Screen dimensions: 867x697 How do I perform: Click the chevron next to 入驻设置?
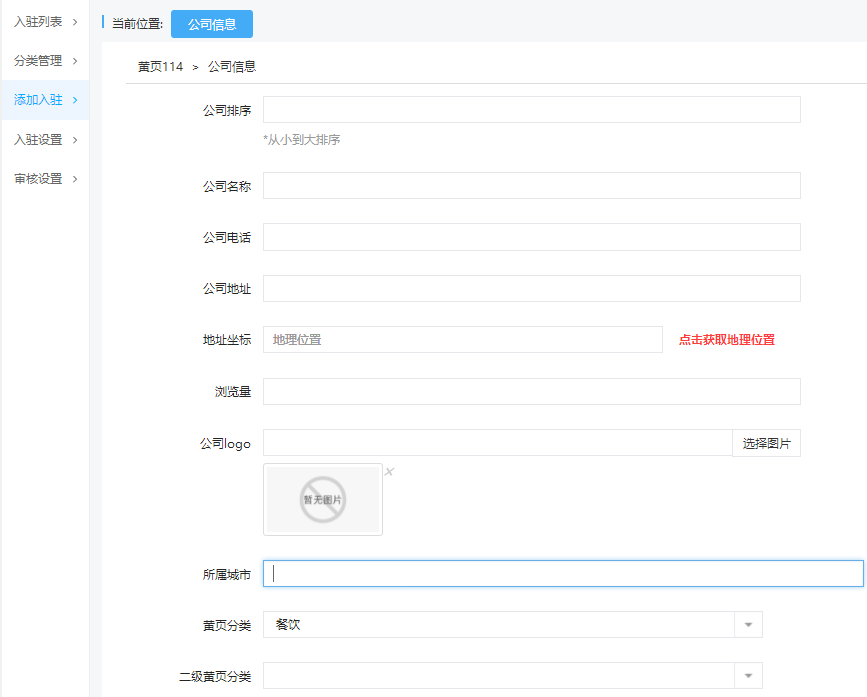click(75, 140)
